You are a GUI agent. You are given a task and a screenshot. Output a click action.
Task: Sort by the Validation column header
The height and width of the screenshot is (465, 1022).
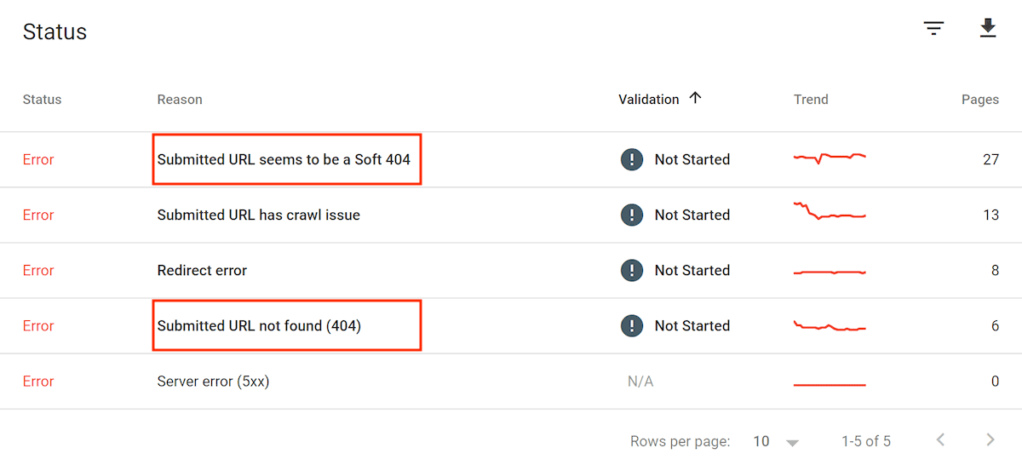tap(649, 99)
